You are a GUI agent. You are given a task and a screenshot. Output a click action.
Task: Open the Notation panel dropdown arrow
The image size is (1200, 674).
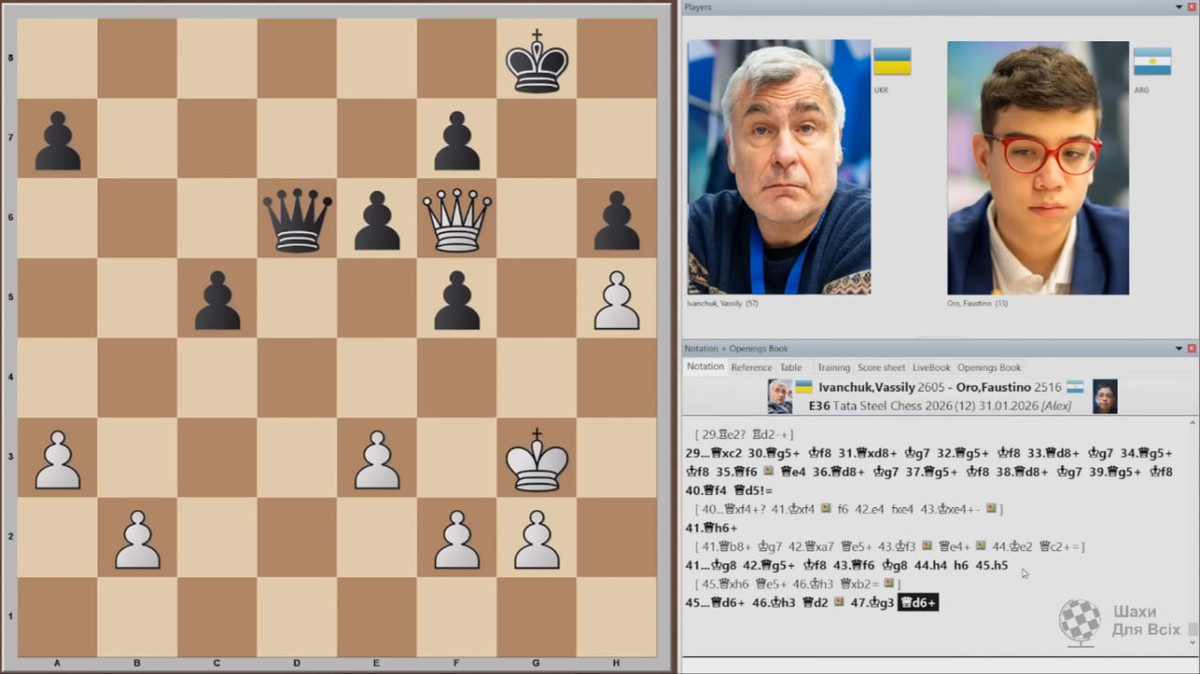[1178, 348]
